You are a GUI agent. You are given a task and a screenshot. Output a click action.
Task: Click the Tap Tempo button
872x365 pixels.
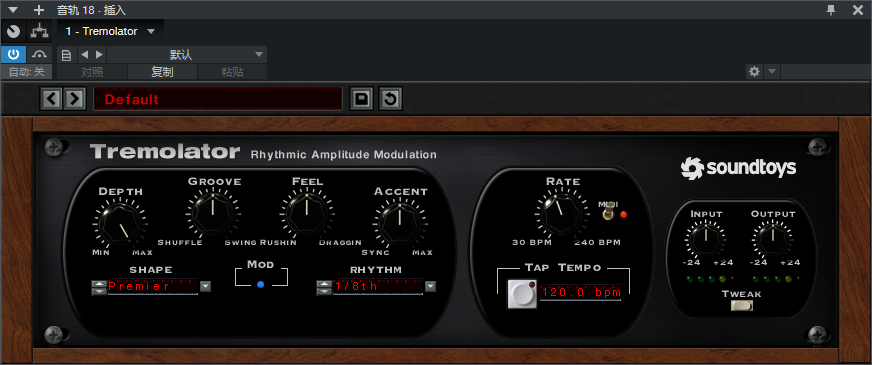[522, 293]
